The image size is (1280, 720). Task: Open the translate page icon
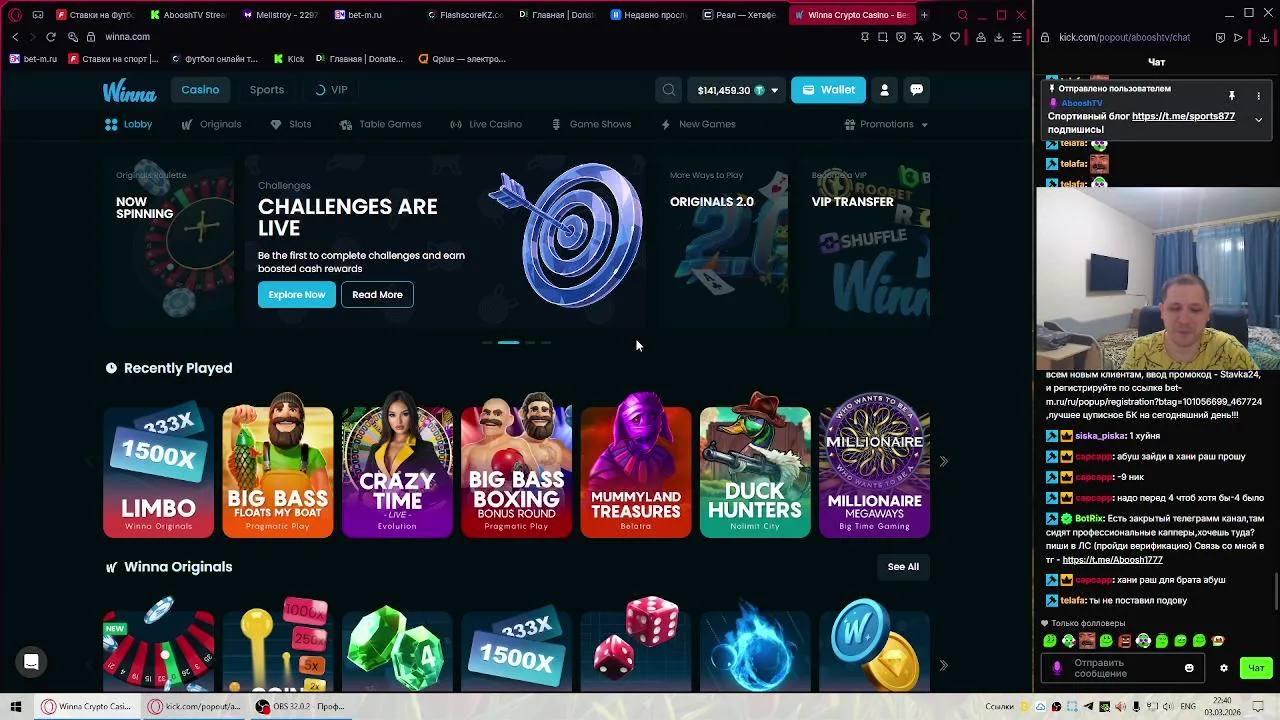click(x=919, y=37)
